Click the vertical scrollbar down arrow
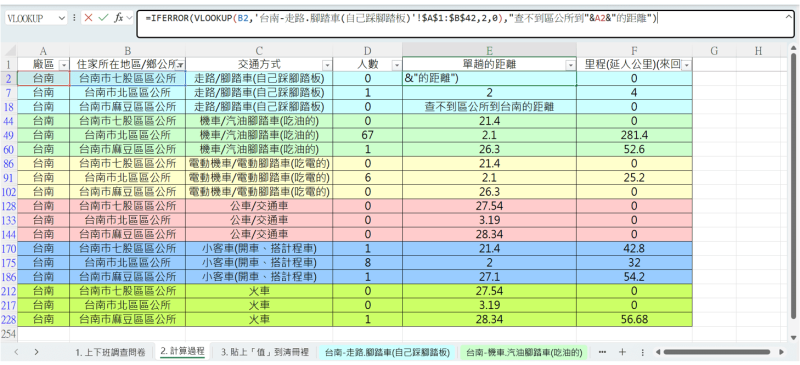This screenshot has height=365, width=800. 793,337
